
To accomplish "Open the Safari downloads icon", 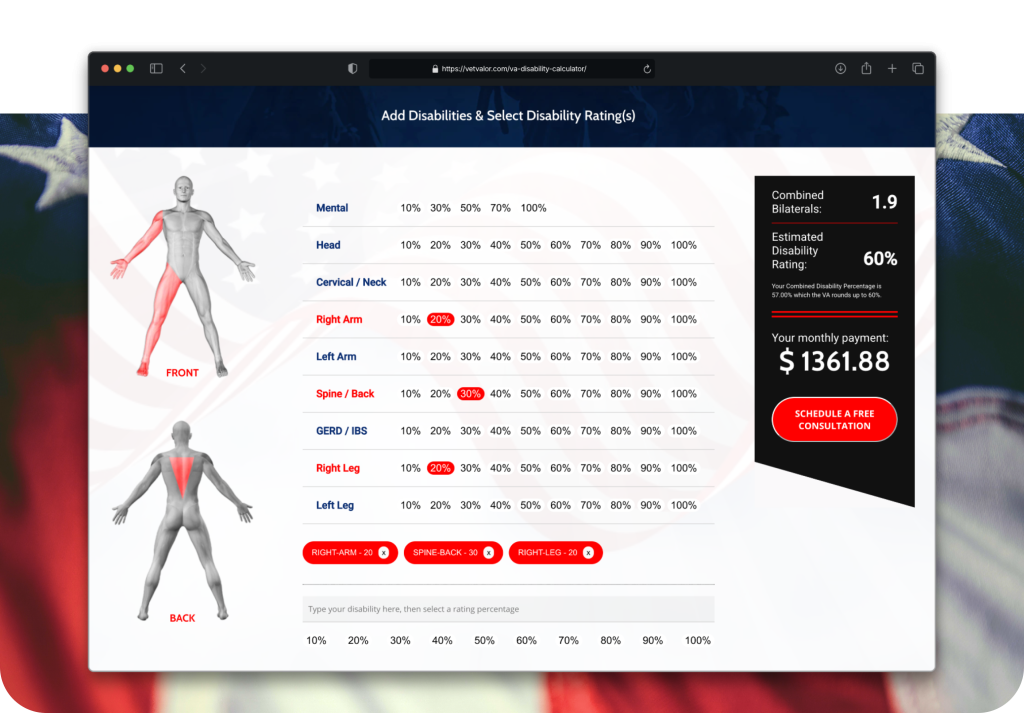I will (x=840, y=69).
